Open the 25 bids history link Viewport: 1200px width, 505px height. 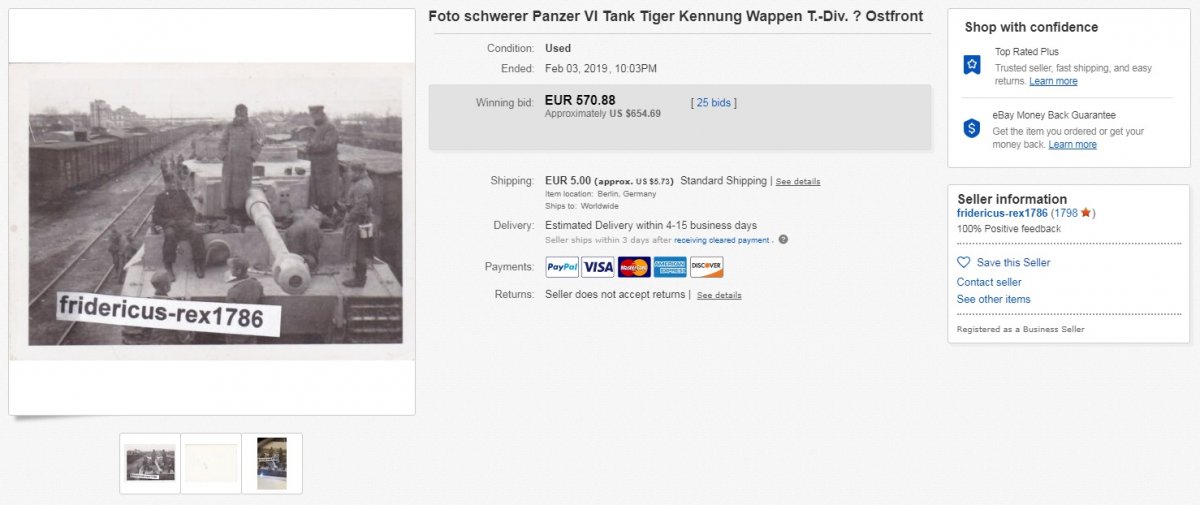click(x=716, y=102)
